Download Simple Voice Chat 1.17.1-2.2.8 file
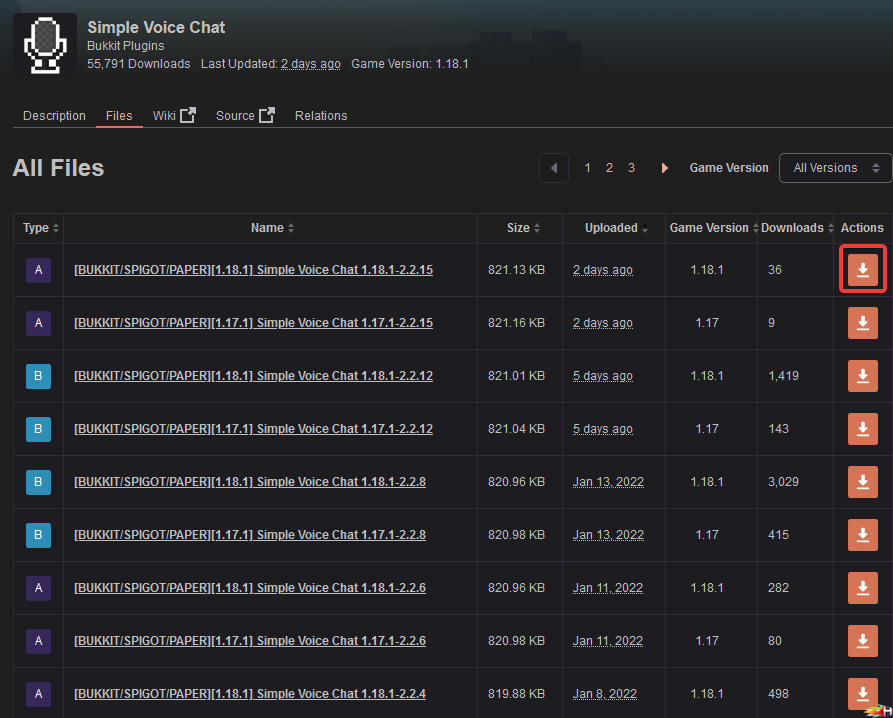This screenshot has width=893, height=718. [x=862, y=535]
